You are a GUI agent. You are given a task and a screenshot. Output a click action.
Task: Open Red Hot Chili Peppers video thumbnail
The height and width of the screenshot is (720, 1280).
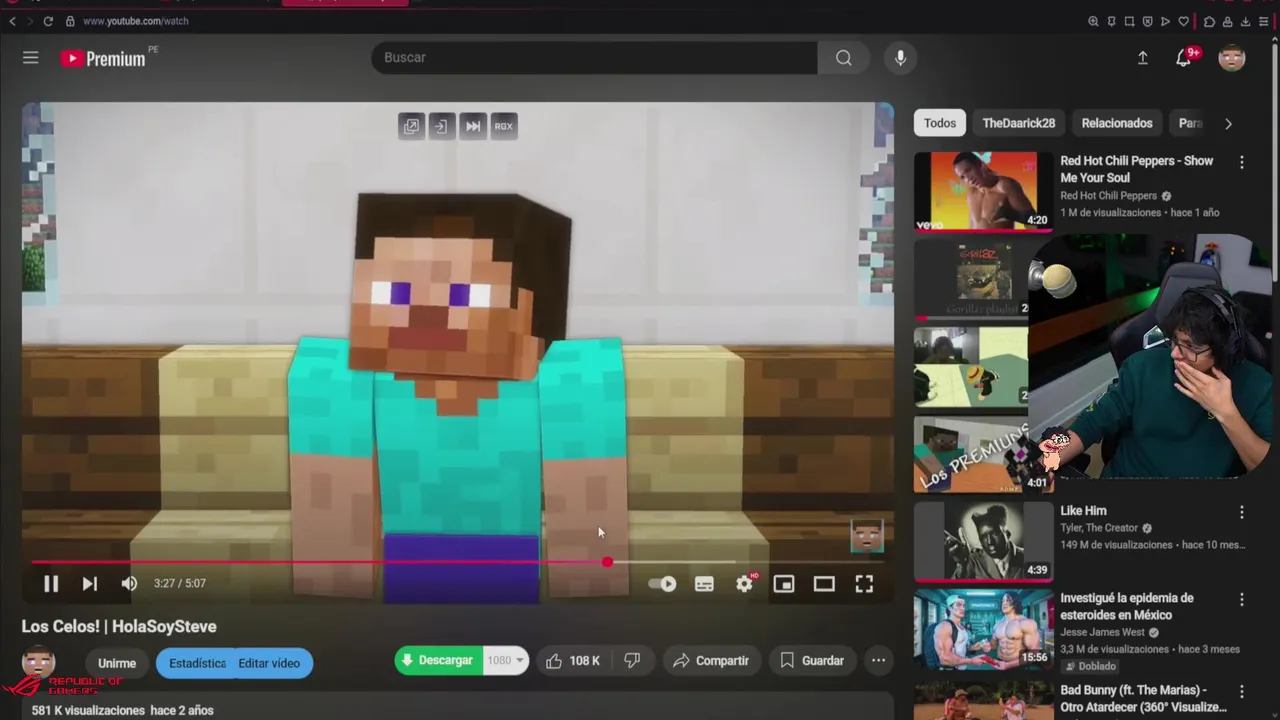[983, 192]
